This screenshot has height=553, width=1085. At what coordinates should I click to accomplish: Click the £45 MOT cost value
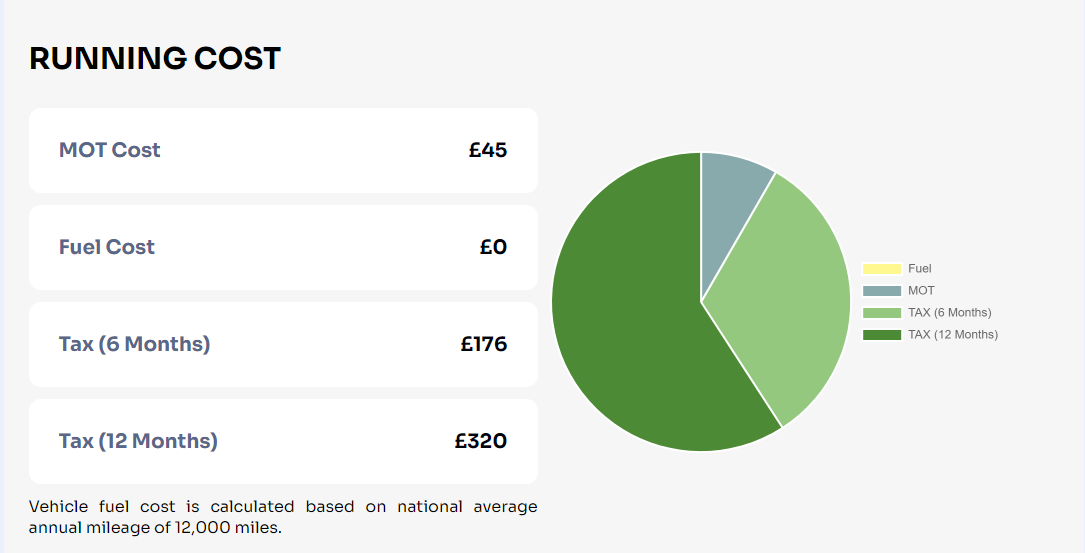[488, 150]
